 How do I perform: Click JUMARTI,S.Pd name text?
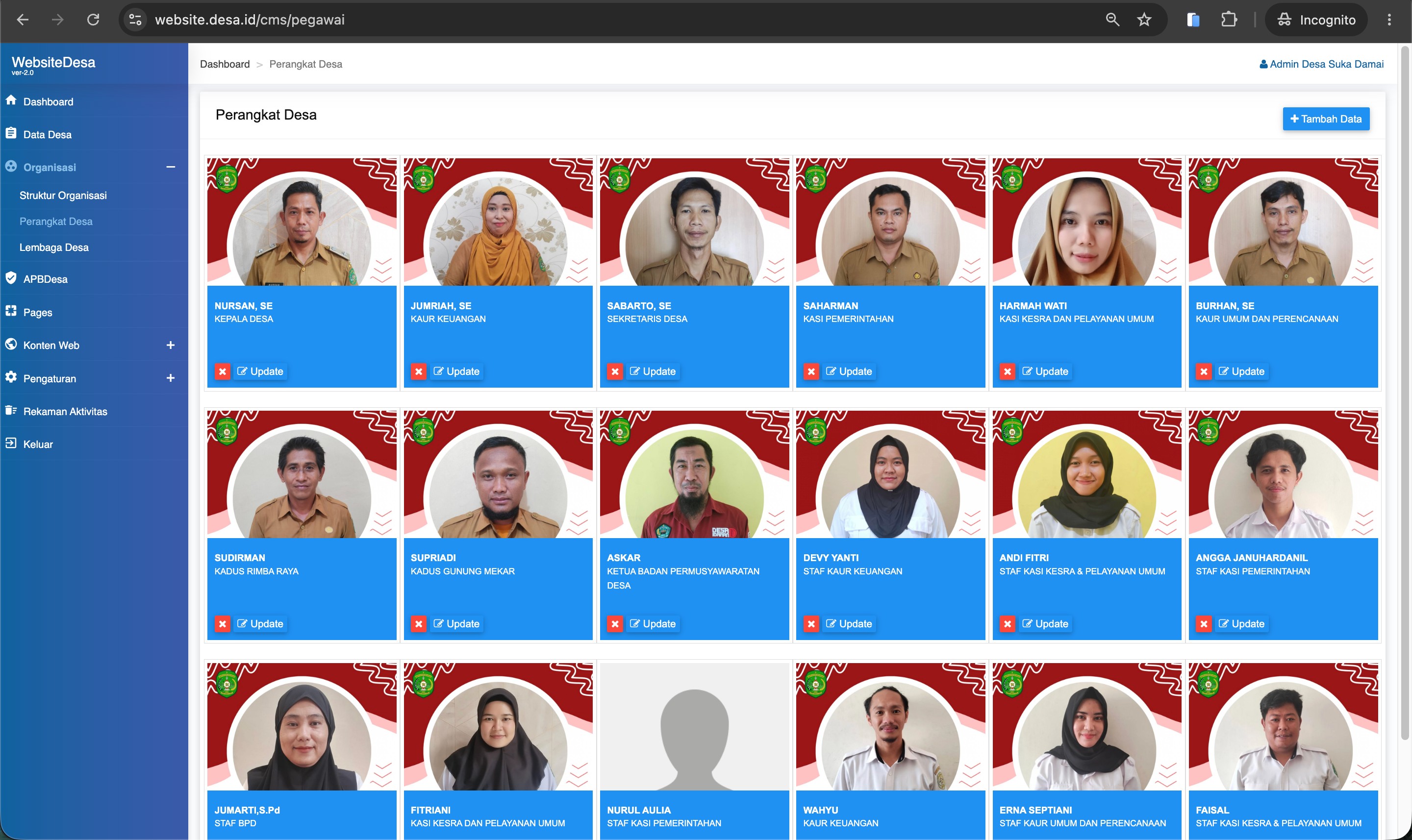tap(247, 810)
